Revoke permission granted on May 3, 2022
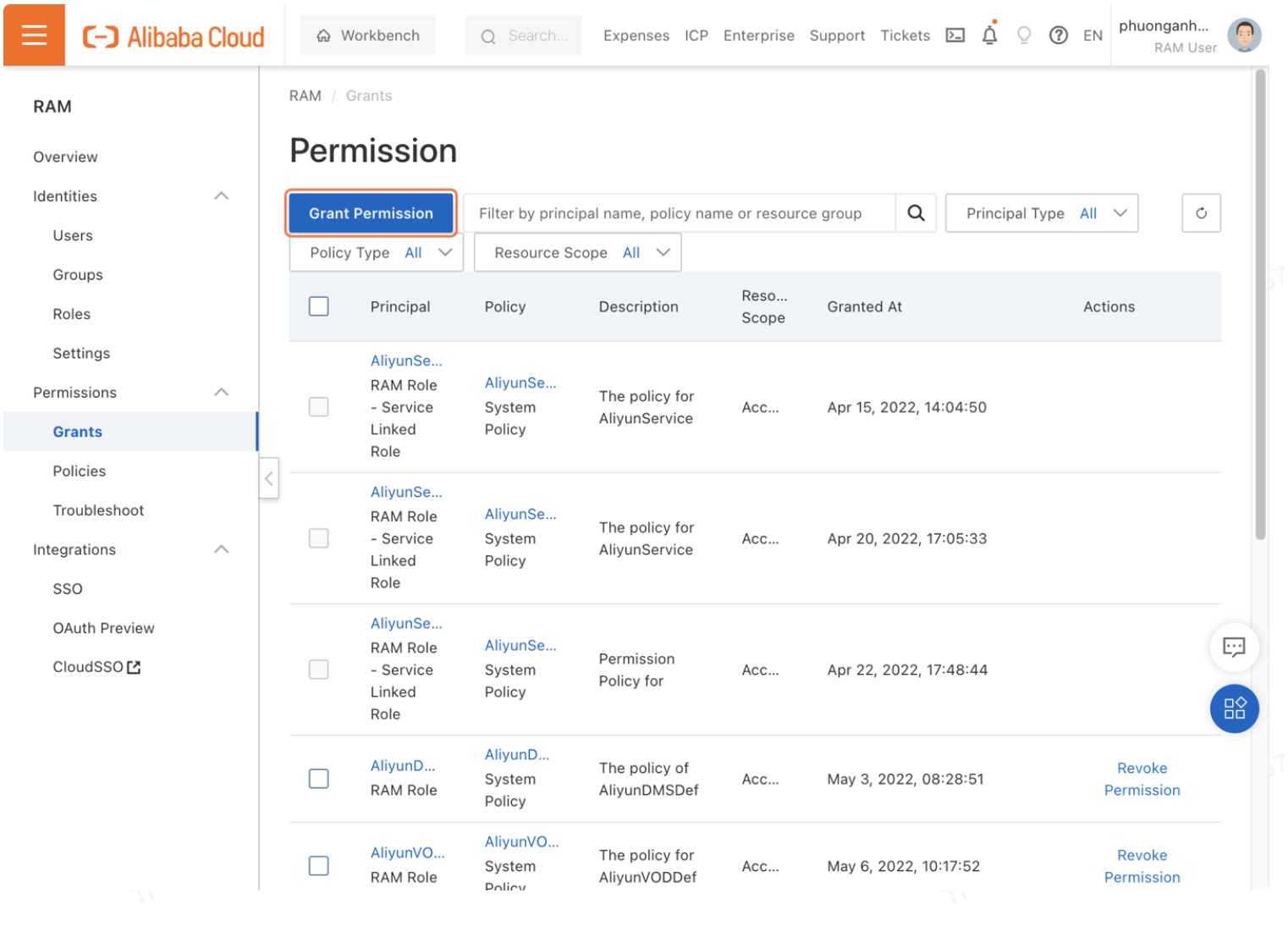This screenshot has height=926, width=1288. [1141, 779]
